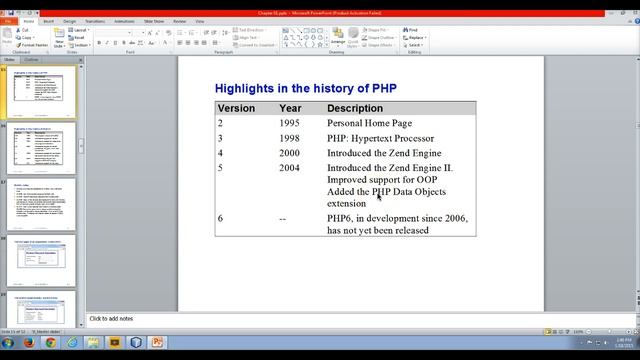Screen dimensions: 640x360
Task: Click Convert to SmartArt button
Action: pyautogui.click(x=254, y=45)
